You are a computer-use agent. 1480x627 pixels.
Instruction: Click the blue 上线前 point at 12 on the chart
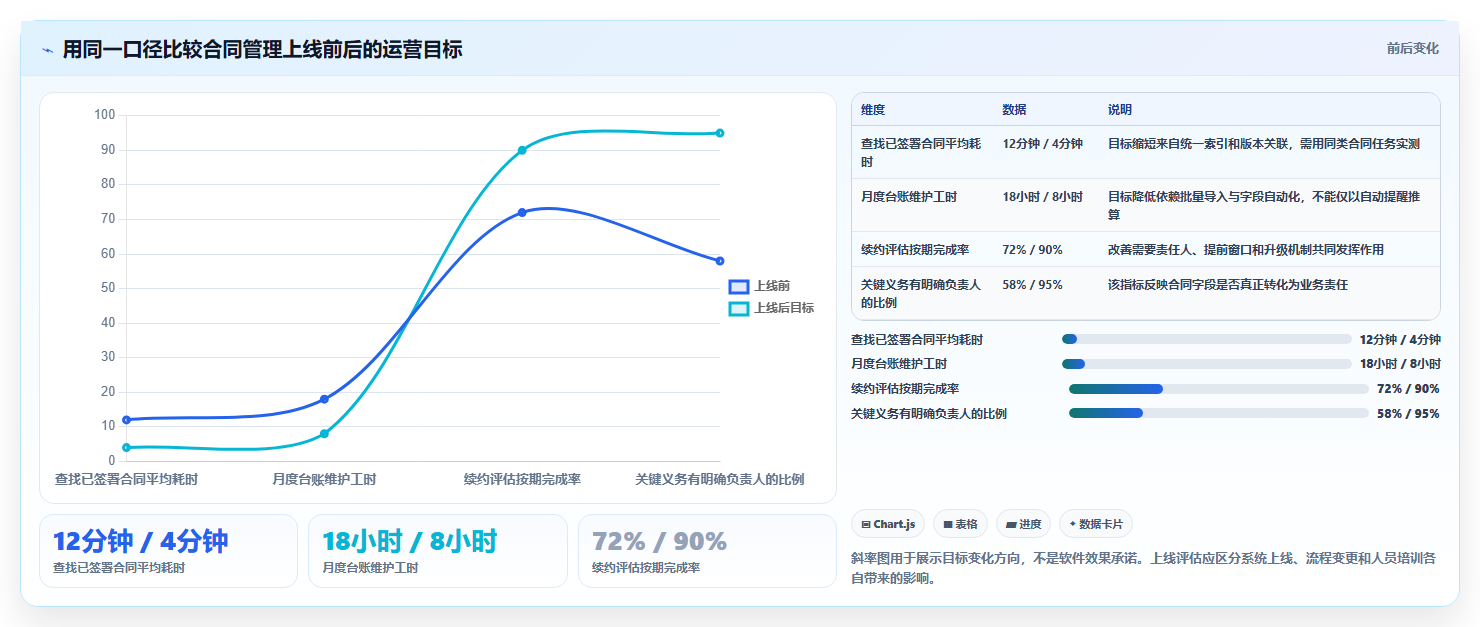click(x=126, y=419)
